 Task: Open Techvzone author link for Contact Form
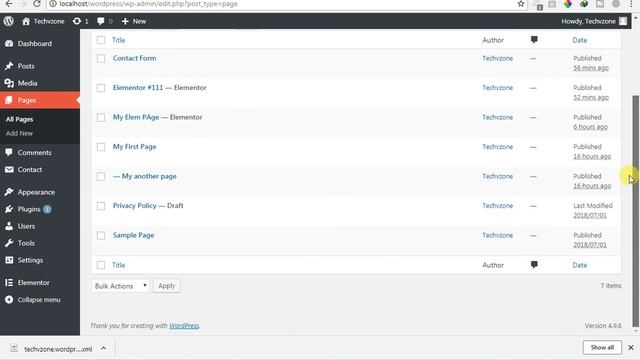pyautogui.click(x=497, y=58)
